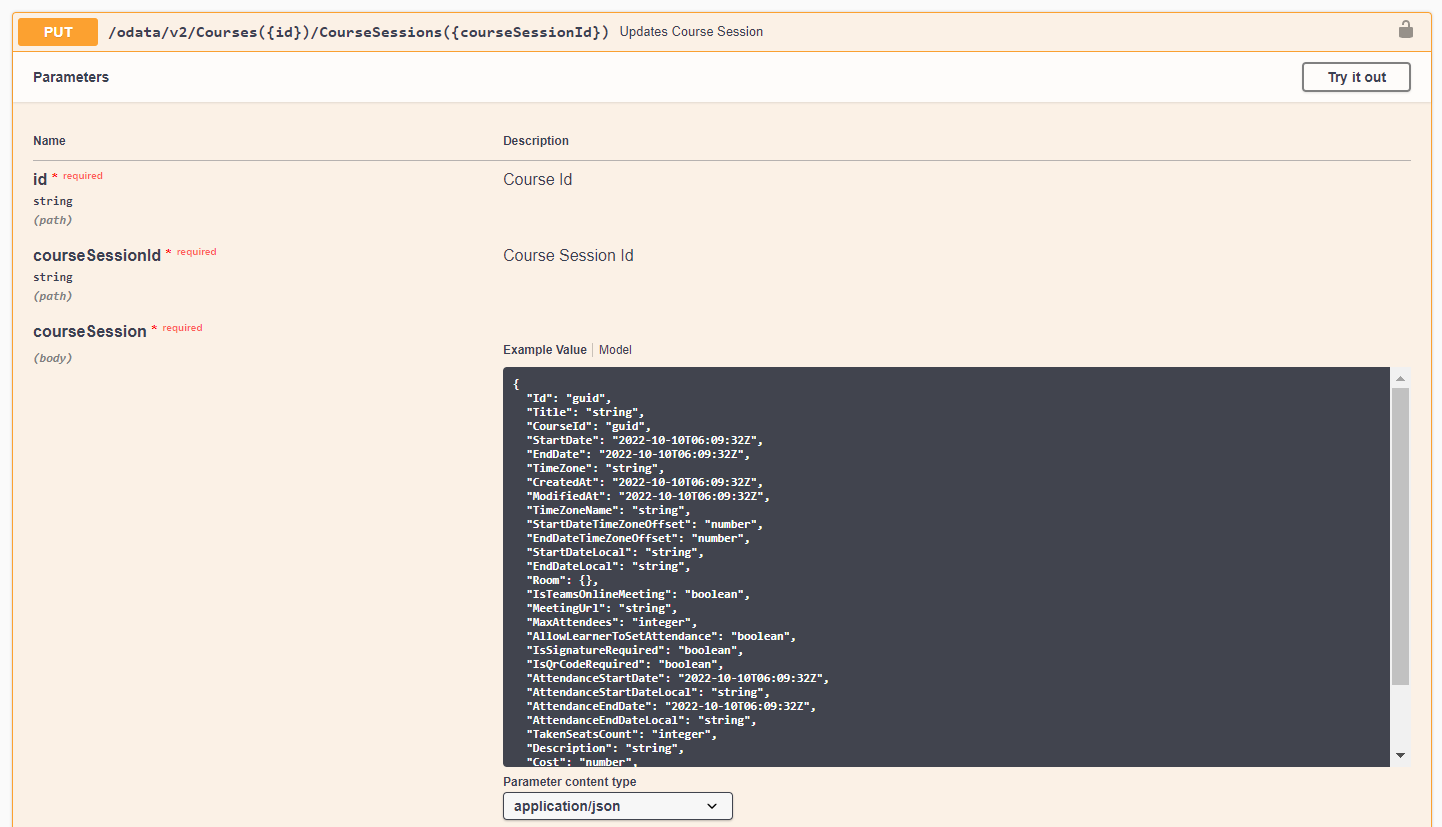This screenshot has height=827, width=1442.
Task: Click the authorization padlock icon
Action: [x=1405, y=30]
